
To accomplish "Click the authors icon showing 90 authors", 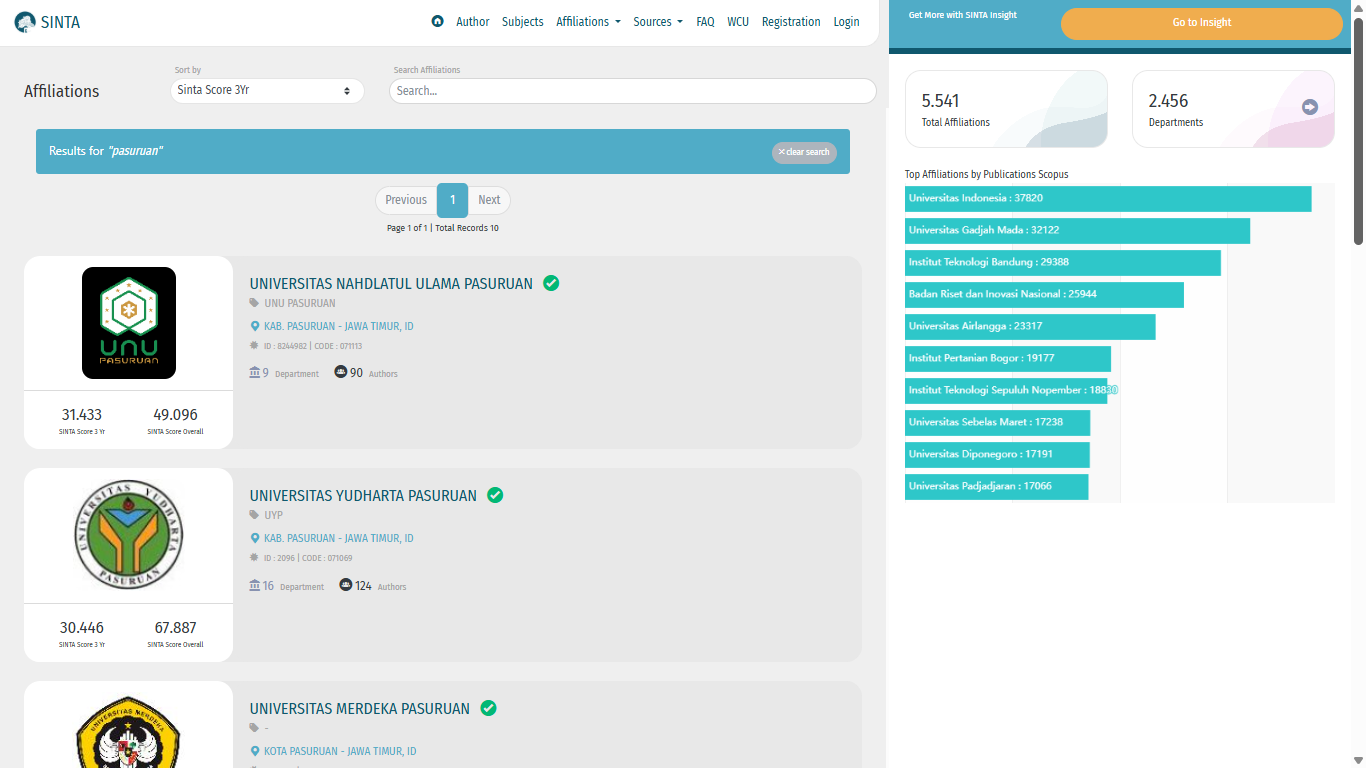I will (341, 372).
